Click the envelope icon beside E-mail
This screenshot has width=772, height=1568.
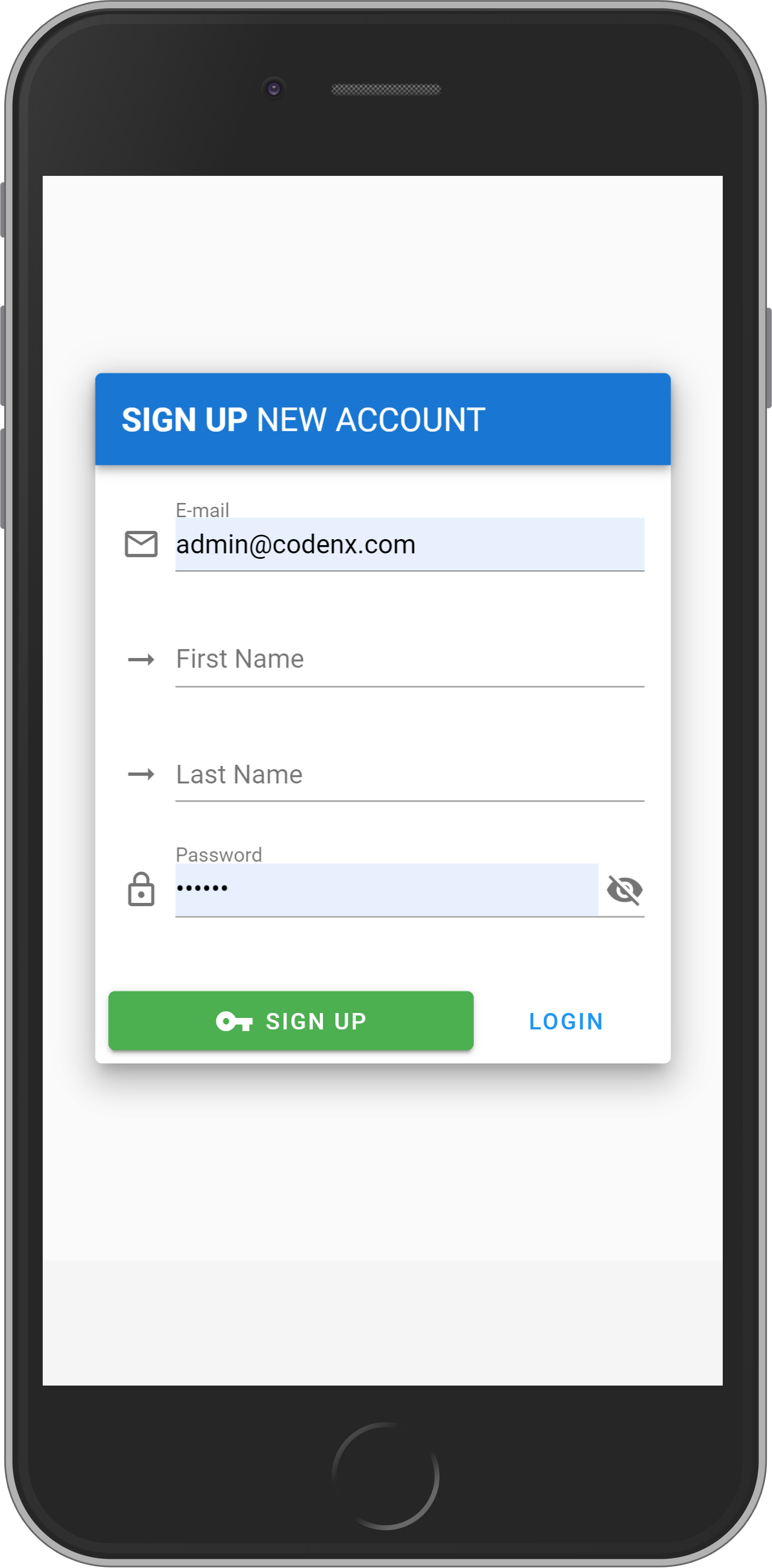141,543
